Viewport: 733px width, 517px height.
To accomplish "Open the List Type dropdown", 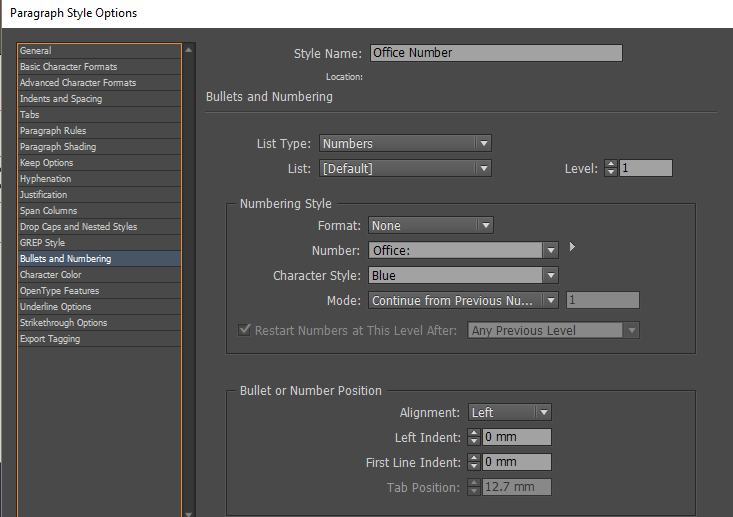I will pos(405,144).
